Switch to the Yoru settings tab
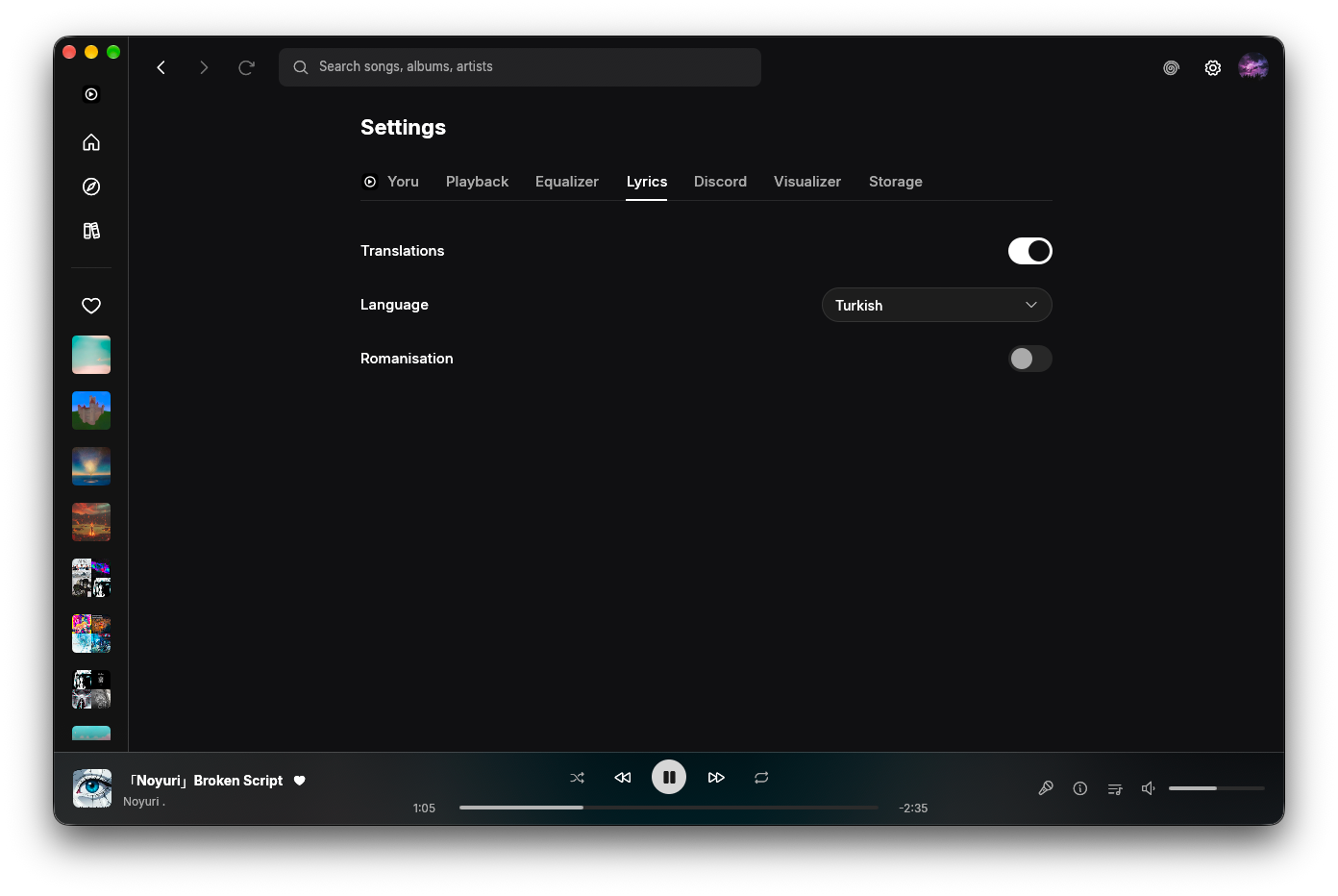The height and width of the screenshot is (896, 1338). (x=390, y=182)
